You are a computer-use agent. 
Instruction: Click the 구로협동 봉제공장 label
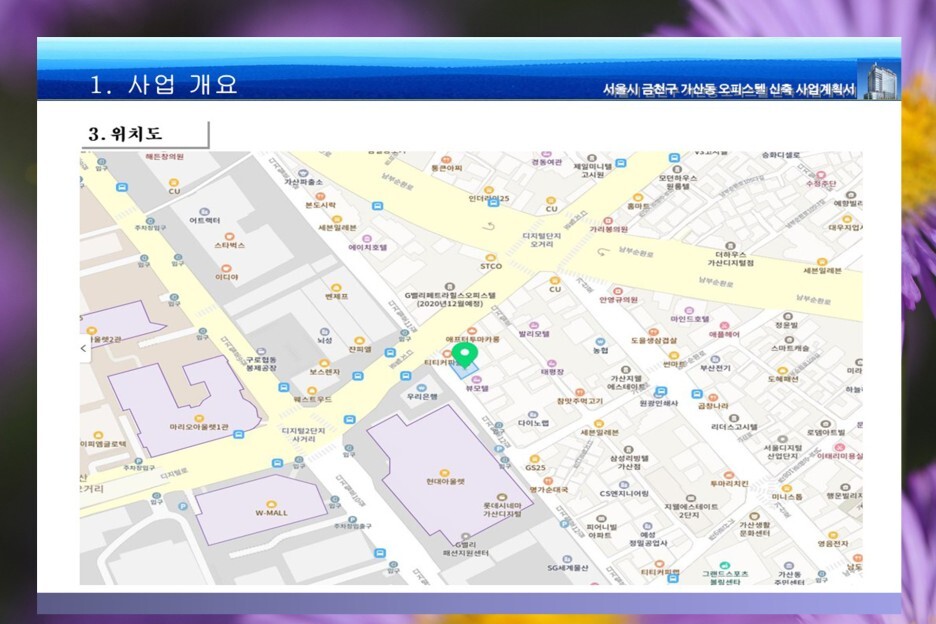[261, 364]
